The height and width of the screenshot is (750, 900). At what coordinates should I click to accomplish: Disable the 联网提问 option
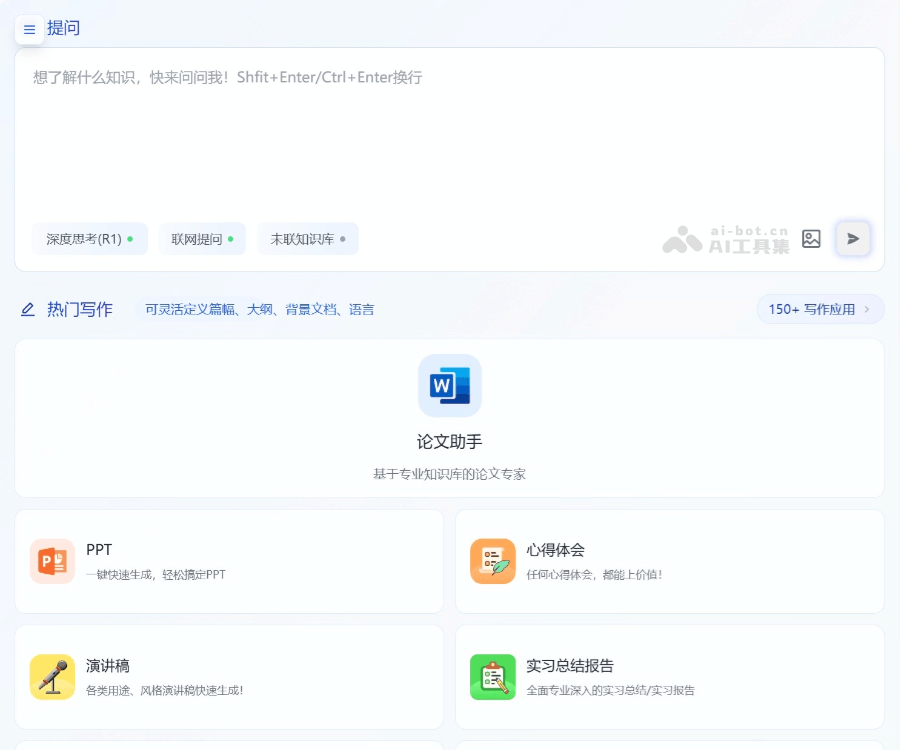(202, 239)
